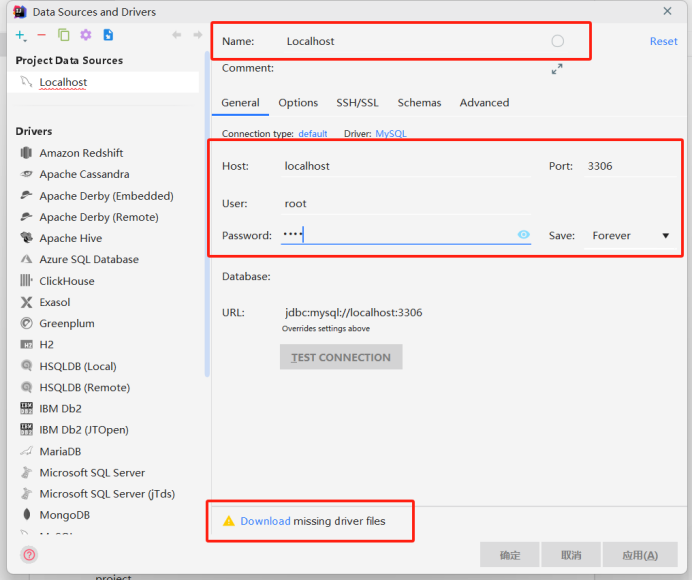Click the H2 driver icon
The image size is (692, 580).
[x=26, y=345]
